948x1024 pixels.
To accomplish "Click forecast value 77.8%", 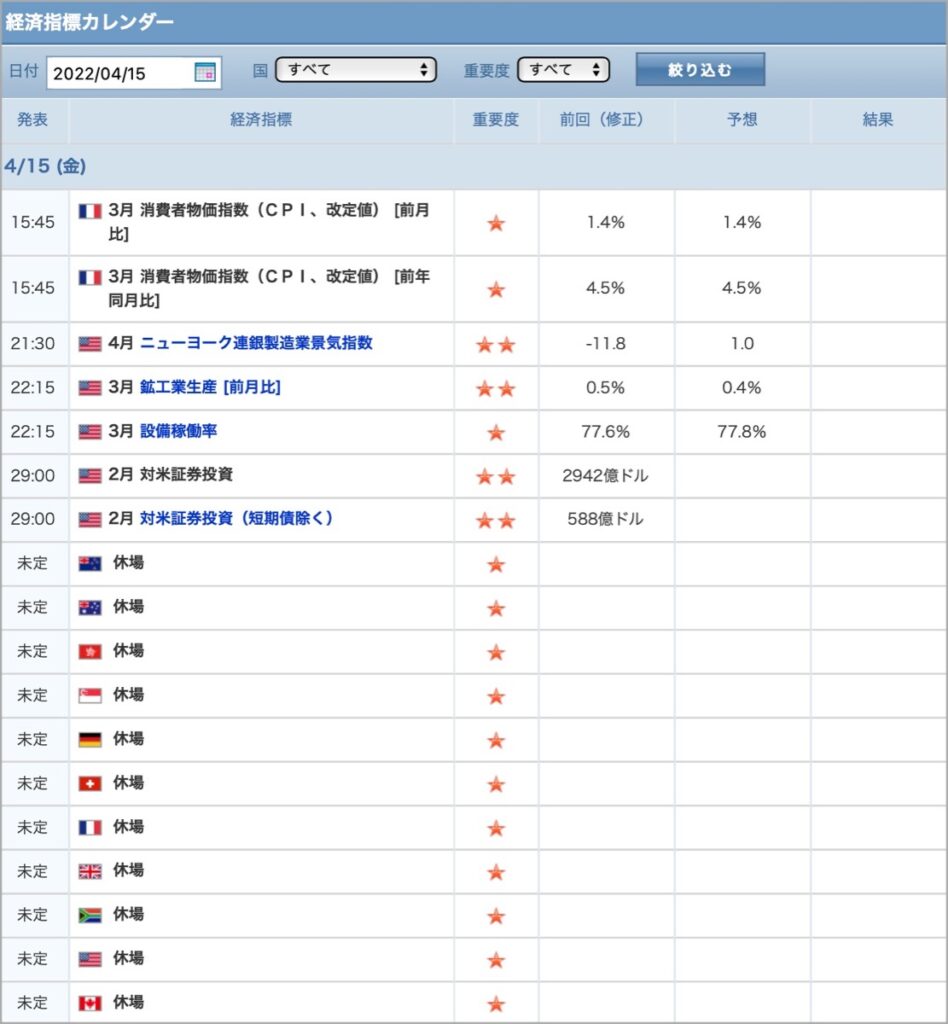I will tap(742, 432).
